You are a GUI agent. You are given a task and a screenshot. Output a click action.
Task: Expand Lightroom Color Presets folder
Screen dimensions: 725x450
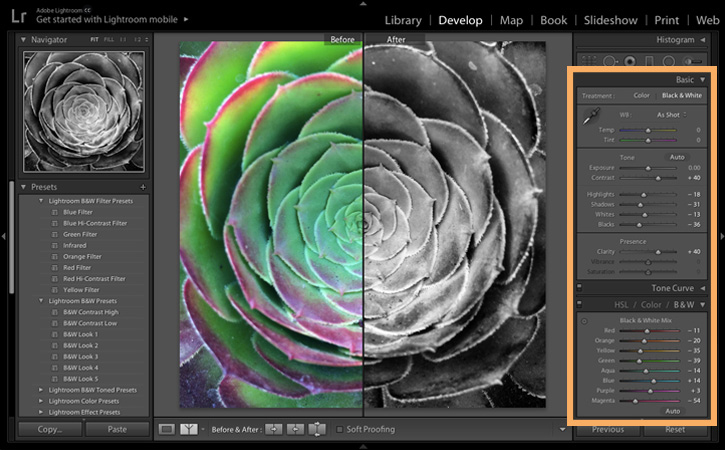(x=41, y=401)
